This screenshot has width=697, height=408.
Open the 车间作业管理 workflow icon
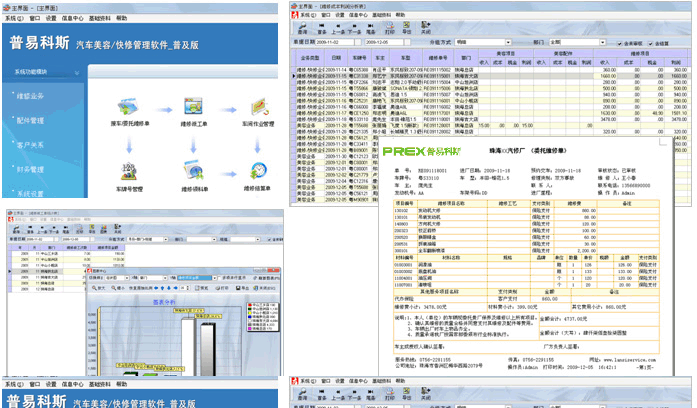point(259,107)
